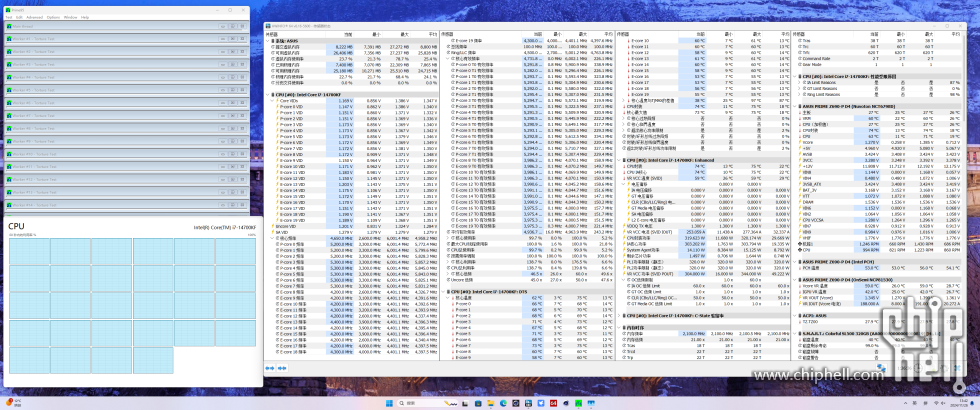Click the left double-arrow button in HWiNFO footer
Viewport: 980px width, 410px height.
[270, 368]
